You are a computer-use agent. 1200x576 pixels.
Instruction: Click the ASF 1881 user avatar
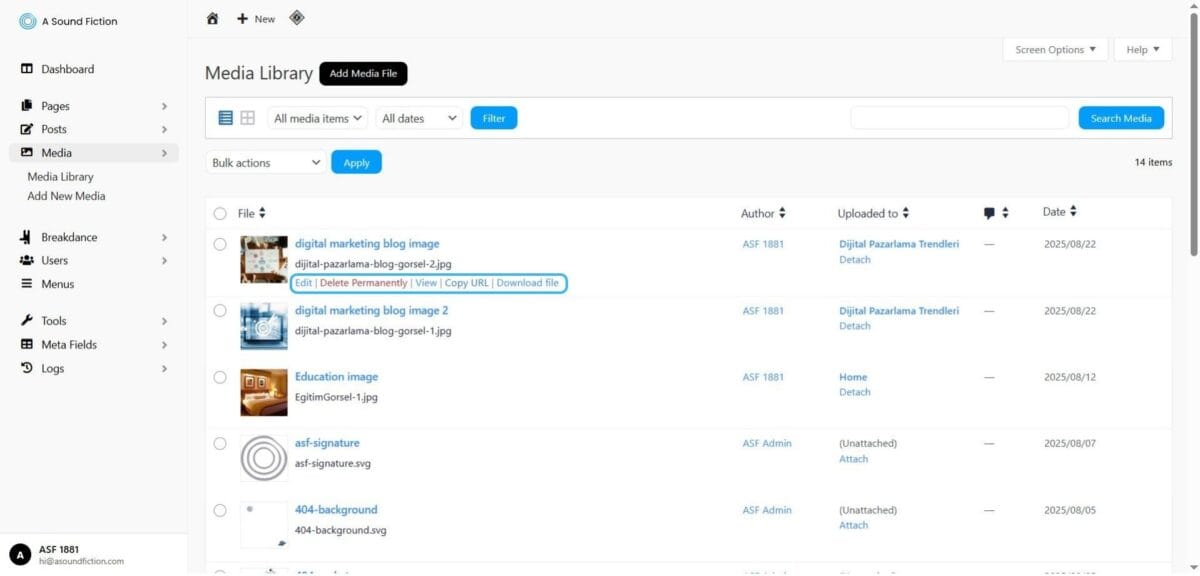click(20, 554)
